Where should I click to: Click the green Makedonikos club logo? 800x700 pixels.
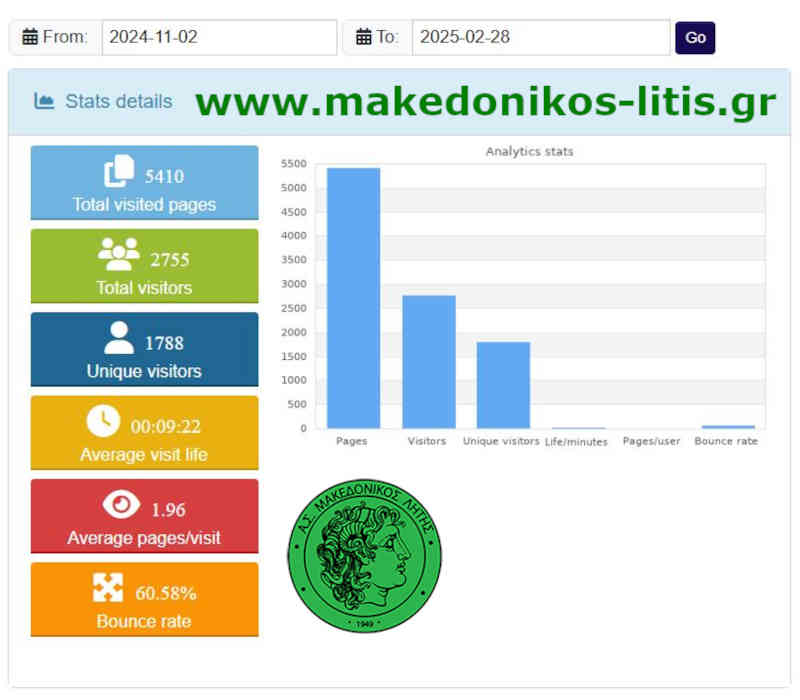[x=364, y=556]
